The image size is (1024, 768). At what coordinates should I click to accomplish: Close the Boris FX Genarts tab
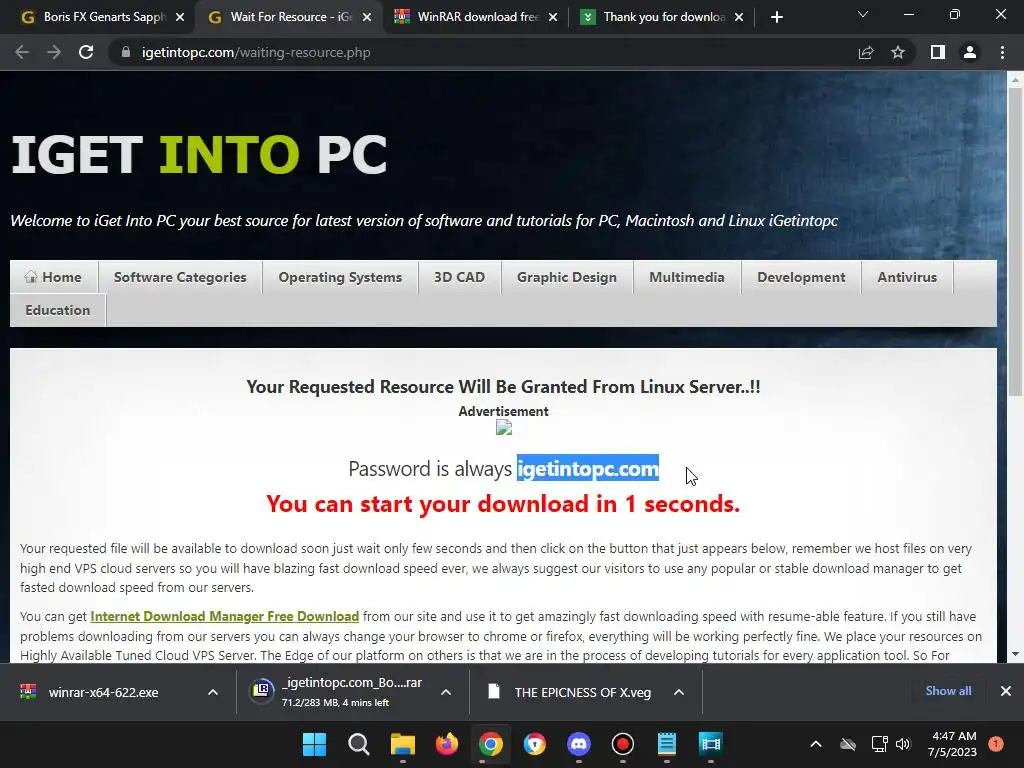click(x=180, y=17)
